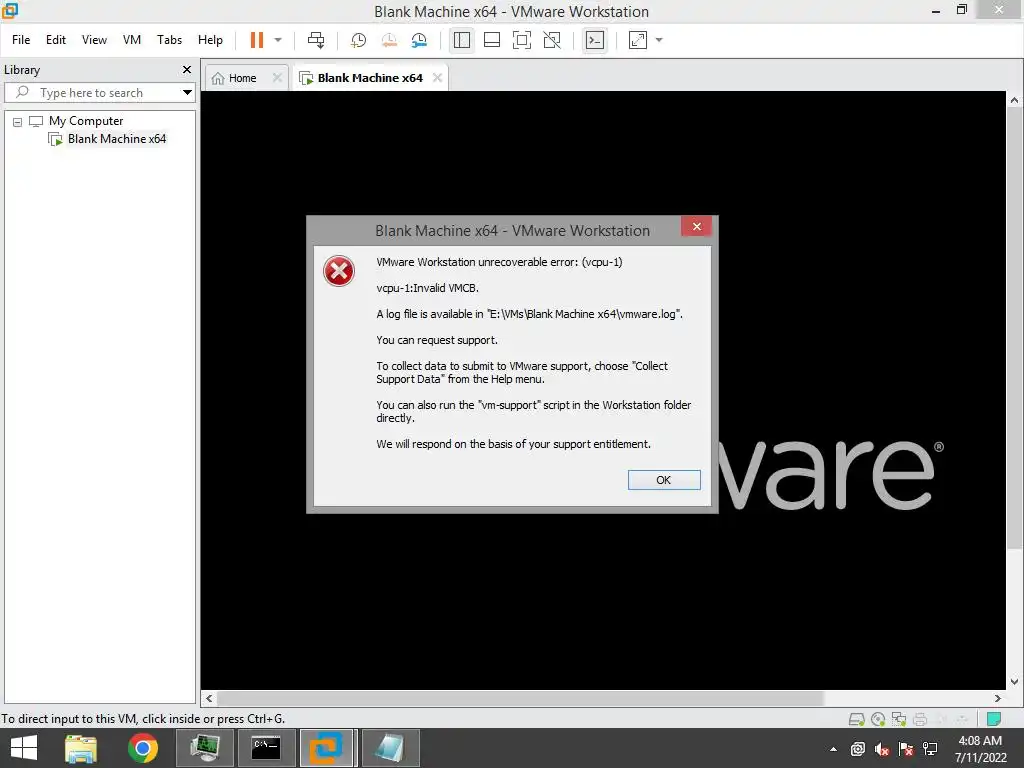Viewport: 1024px width, 768px height.
Task: Click the muted volume tray icon
Action: click(882, 749)
